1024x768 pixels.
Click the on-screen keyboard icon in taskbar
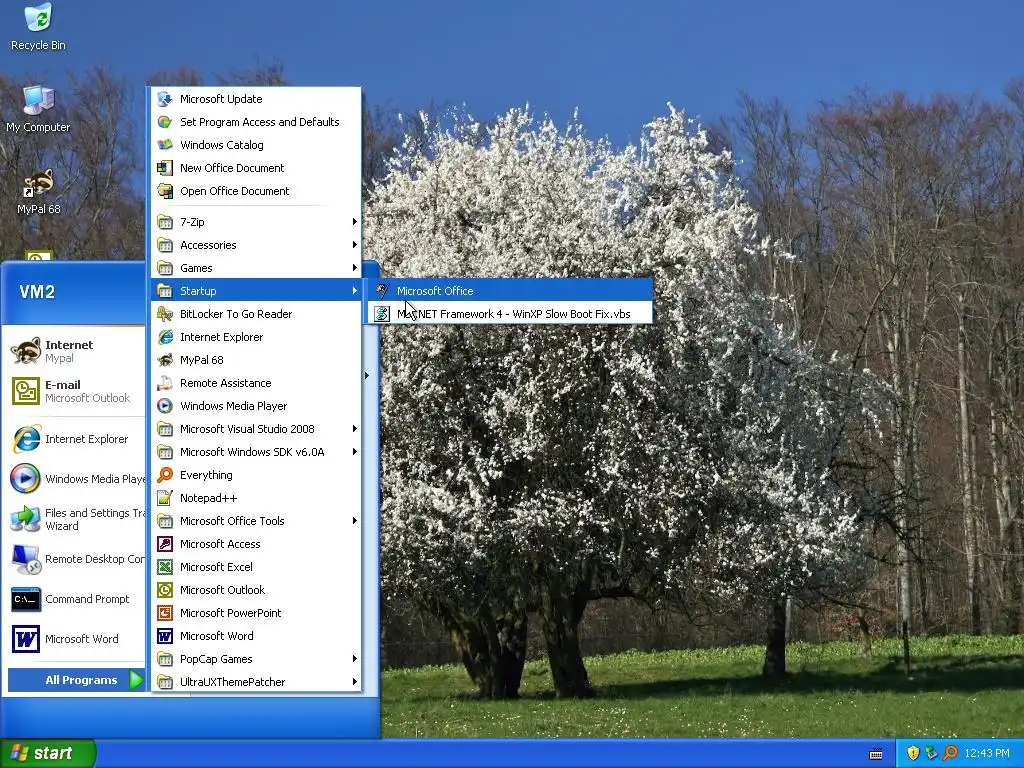(x=876, y=754)
